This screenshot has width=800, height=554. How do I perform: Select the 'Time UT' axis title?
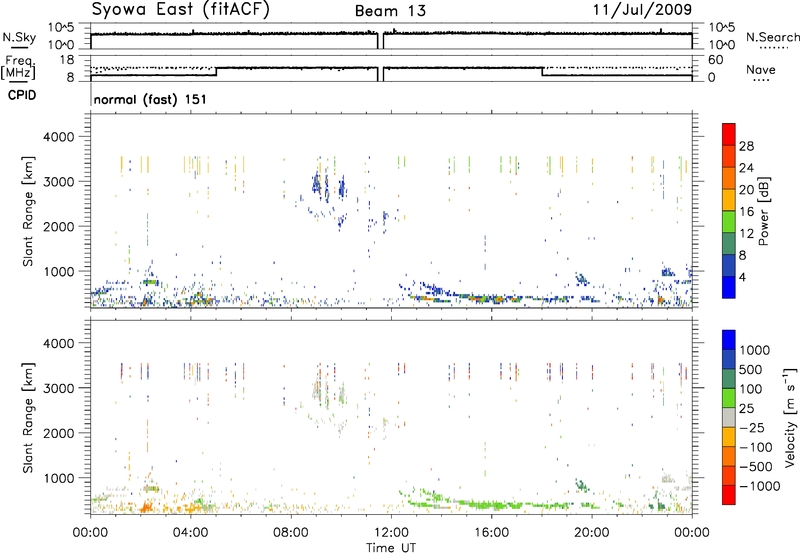pos(391,548)
